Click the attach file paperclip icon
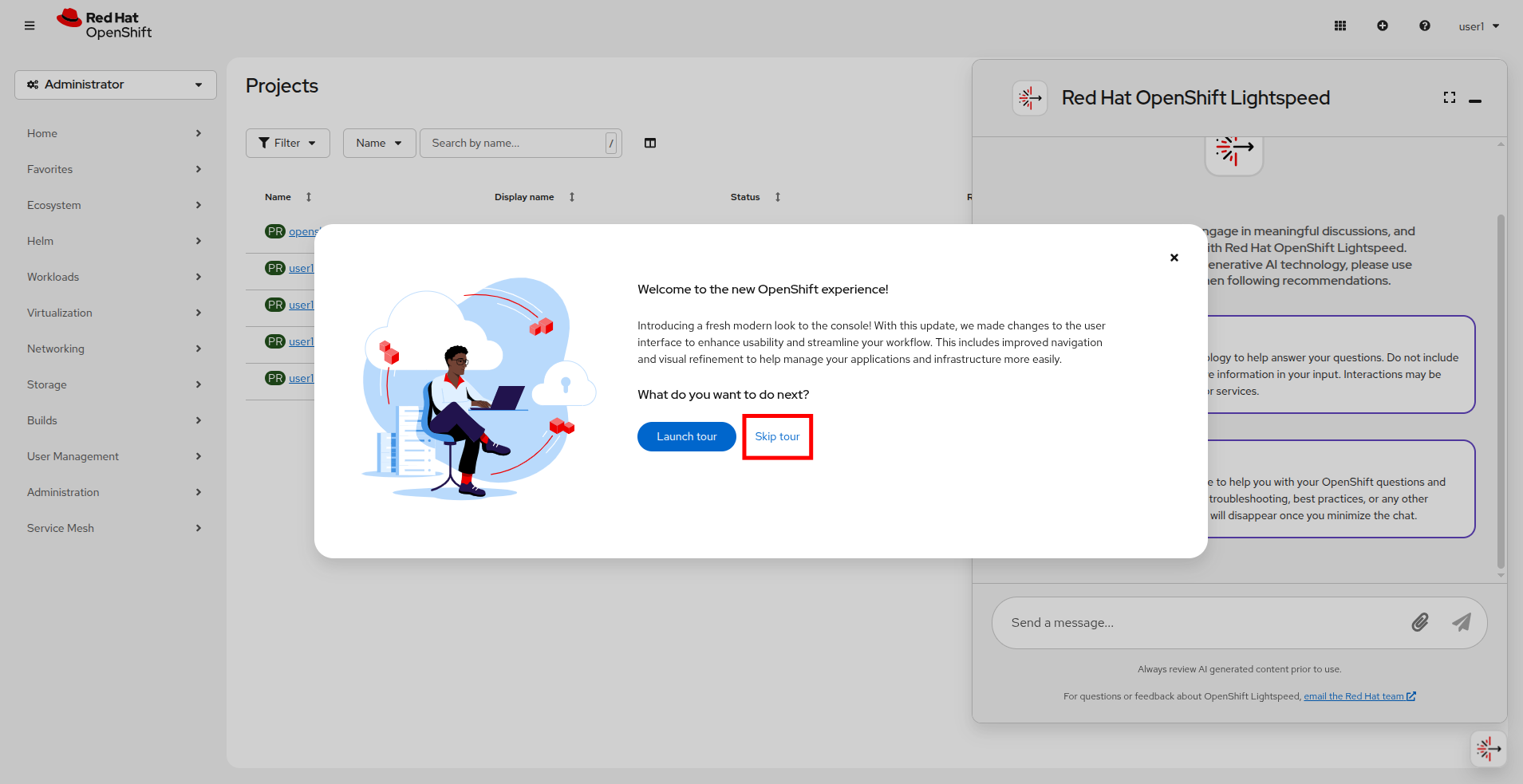Viewport: 1523px width, 784px height. [x=1420, y=622]
